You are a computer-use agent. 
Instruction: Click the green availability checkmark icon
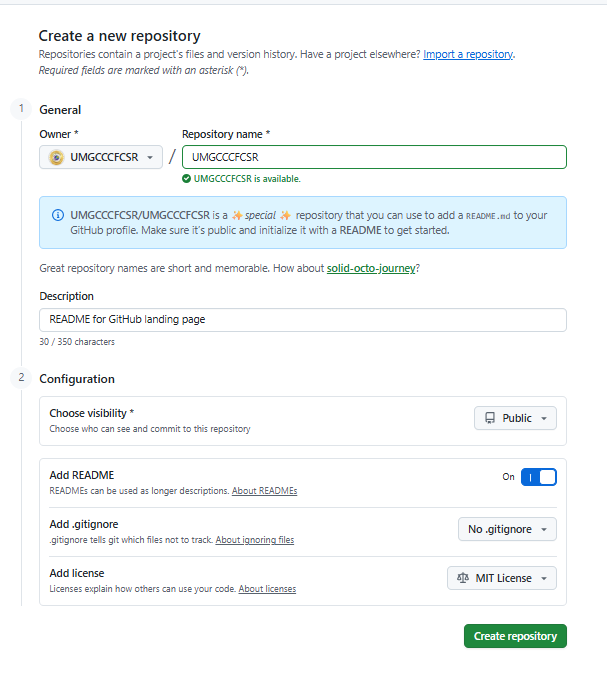[x=186, y=179]
